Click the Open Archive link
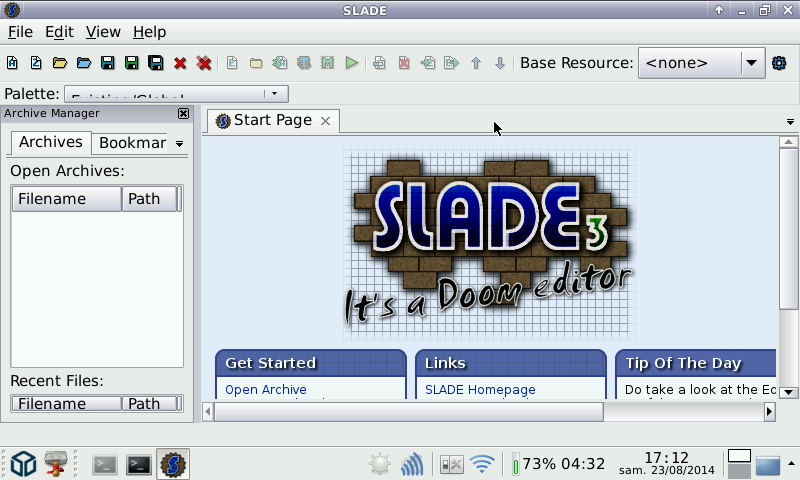This screenshot has width=800, height=480. tap(266, 389)
